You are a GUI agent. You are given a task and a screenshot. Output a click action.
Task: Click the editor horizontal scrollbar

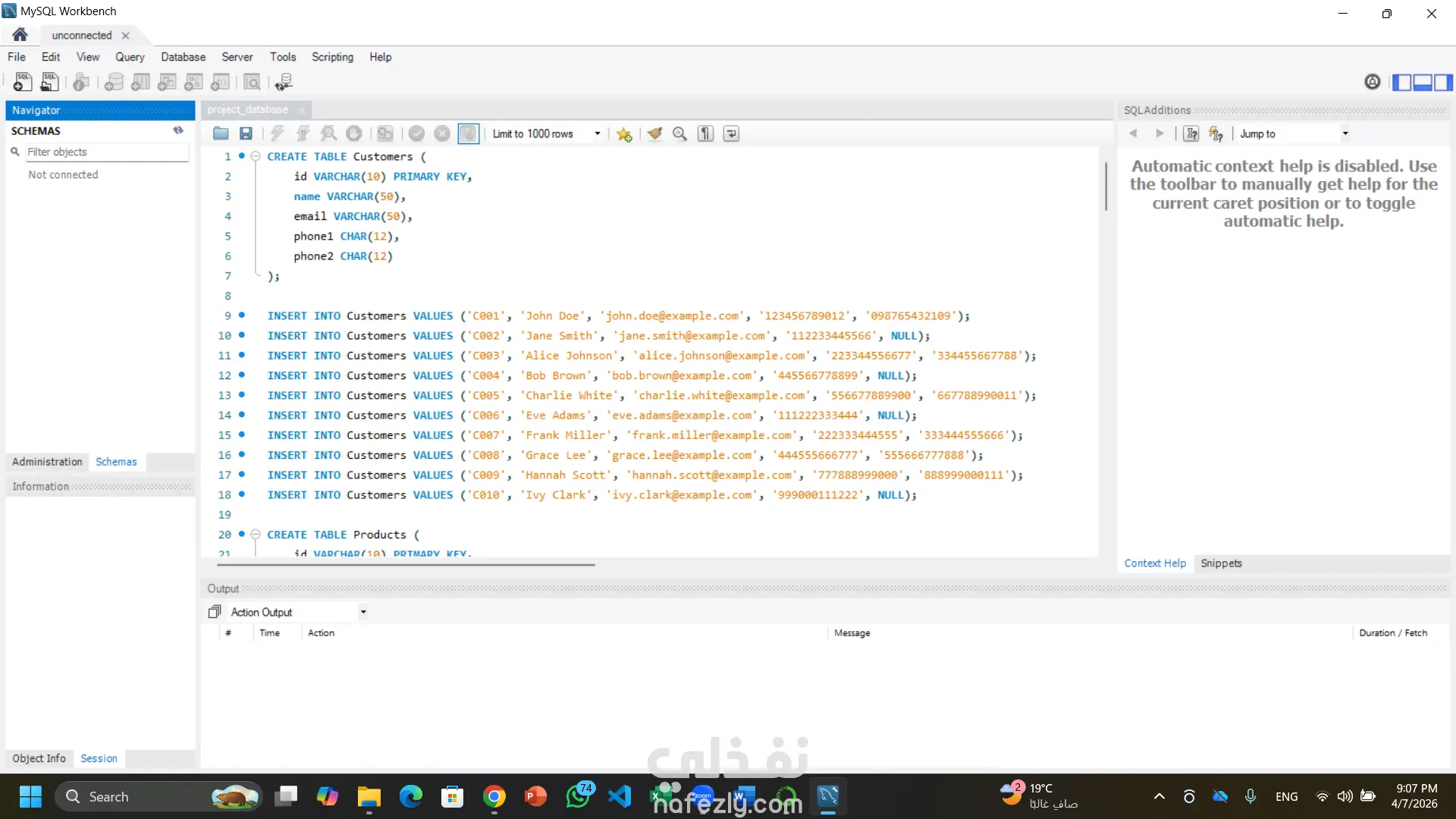pyautogui.click(x=406, y=564)
